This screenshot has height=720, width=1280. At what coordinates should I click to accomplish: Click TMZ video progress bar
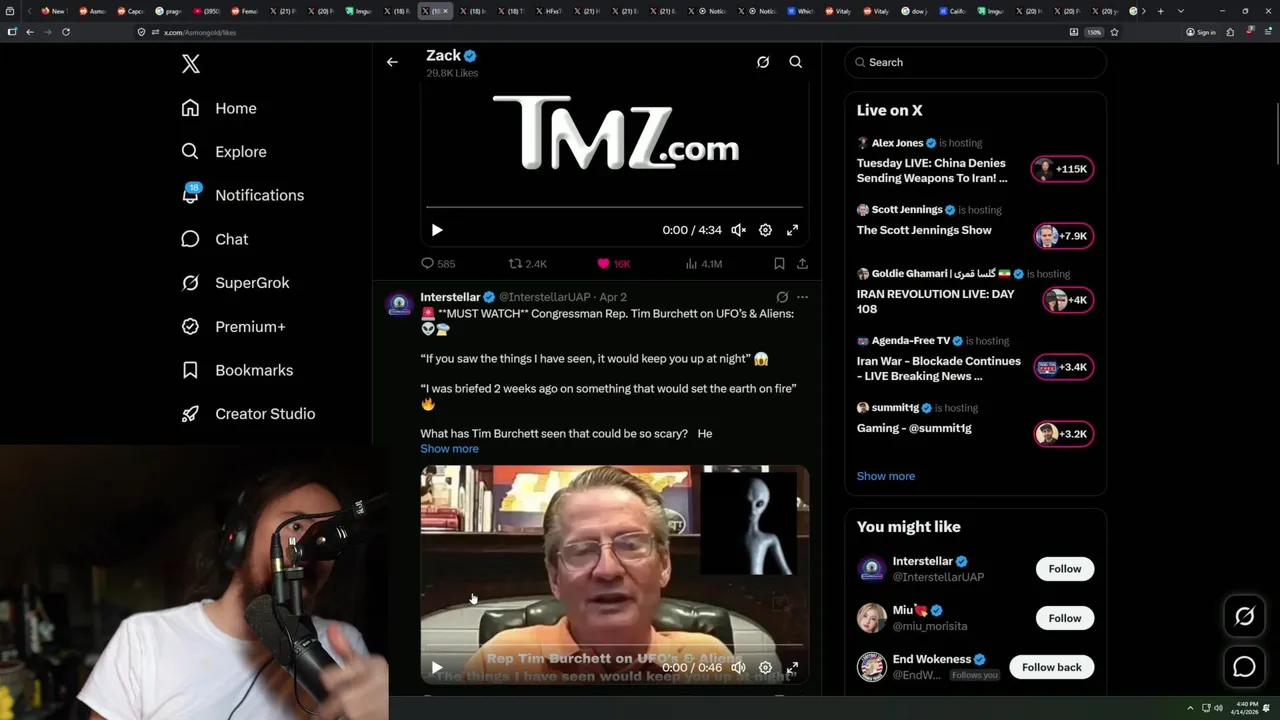pyautogui.click(x=614, y=207)
